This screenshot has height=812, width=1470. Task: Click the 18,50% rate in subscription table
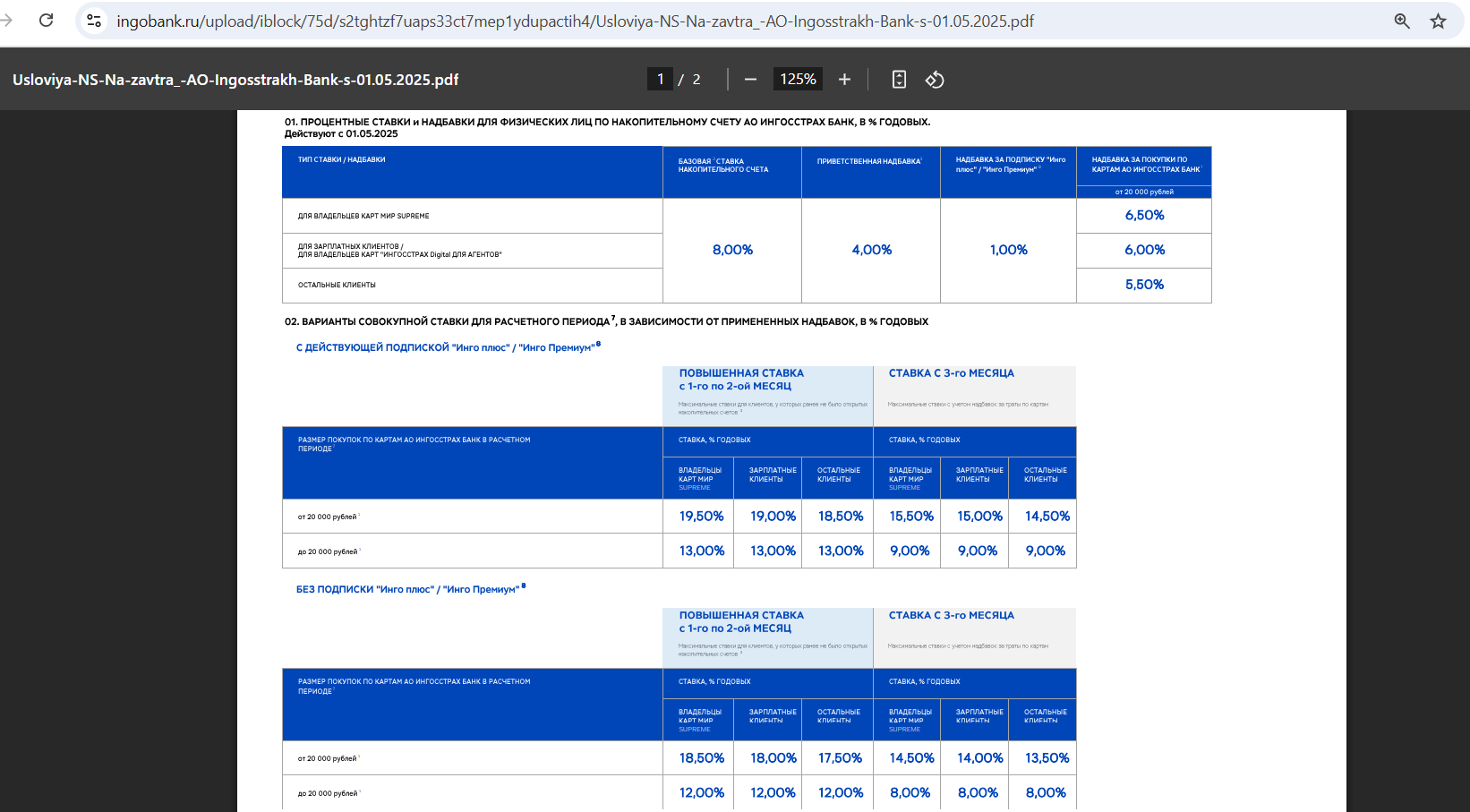(841, 517)
